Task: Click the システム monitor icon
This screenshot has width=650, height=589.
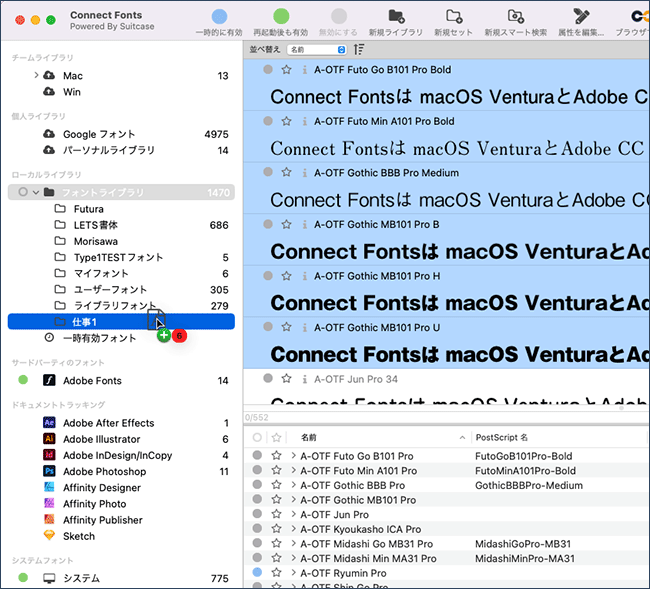Action: coord(49,578)
